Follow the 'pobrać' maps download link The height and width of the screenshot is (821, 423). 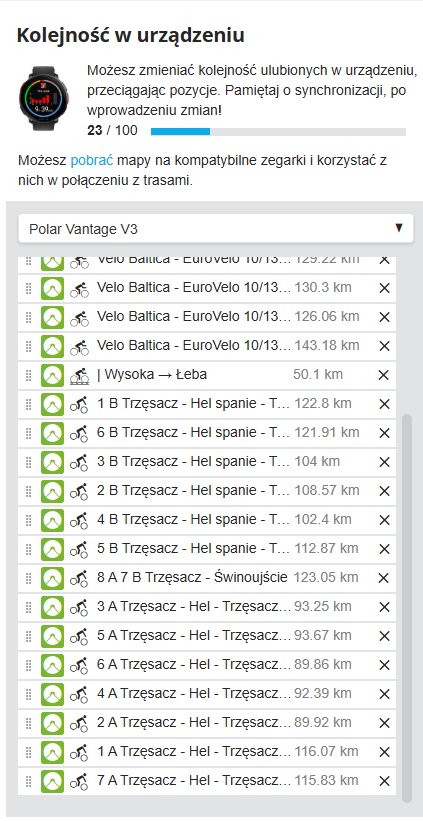[92, 160]
